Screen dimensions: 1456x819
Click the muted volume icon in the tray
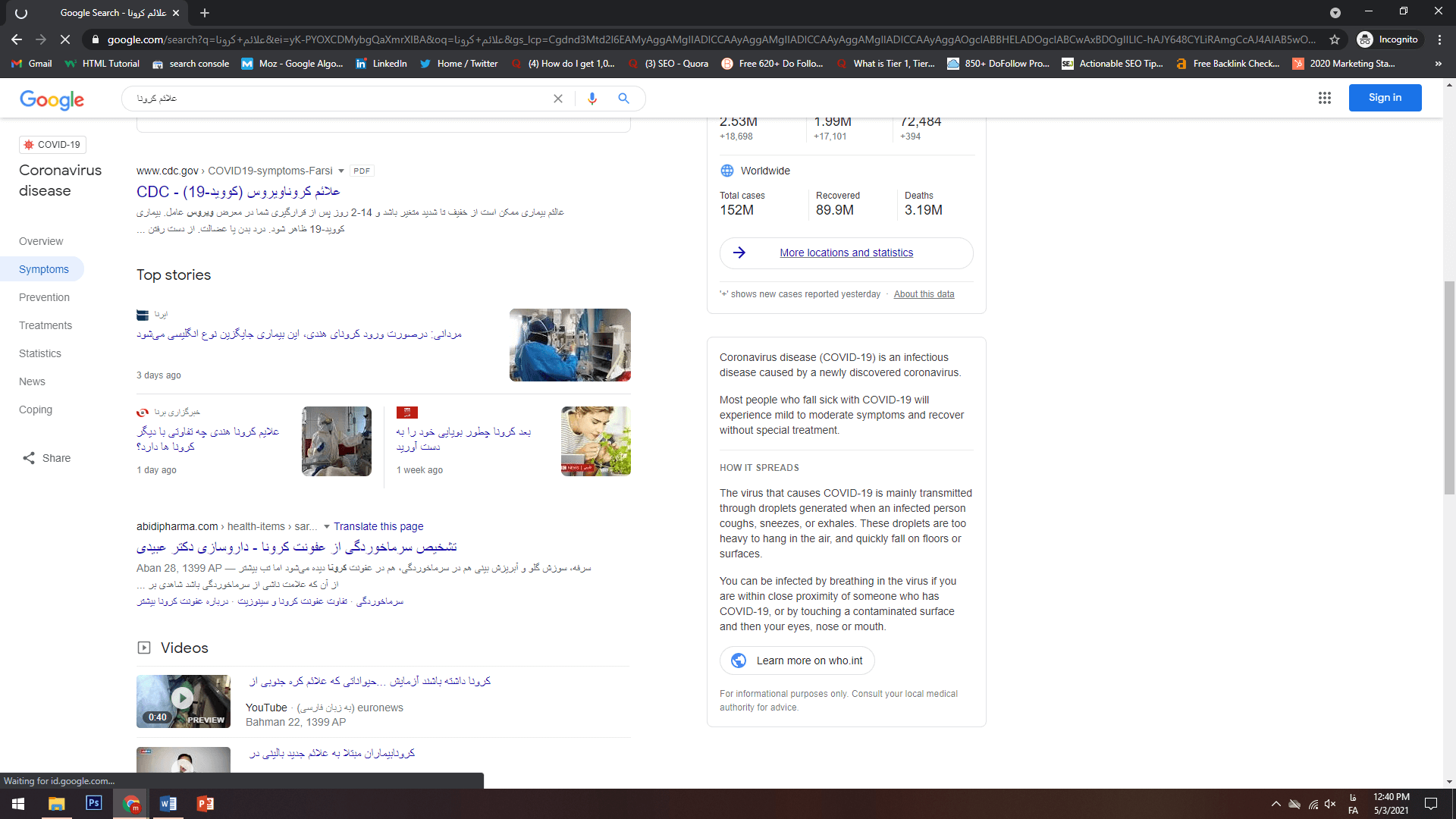(1330, 804)
